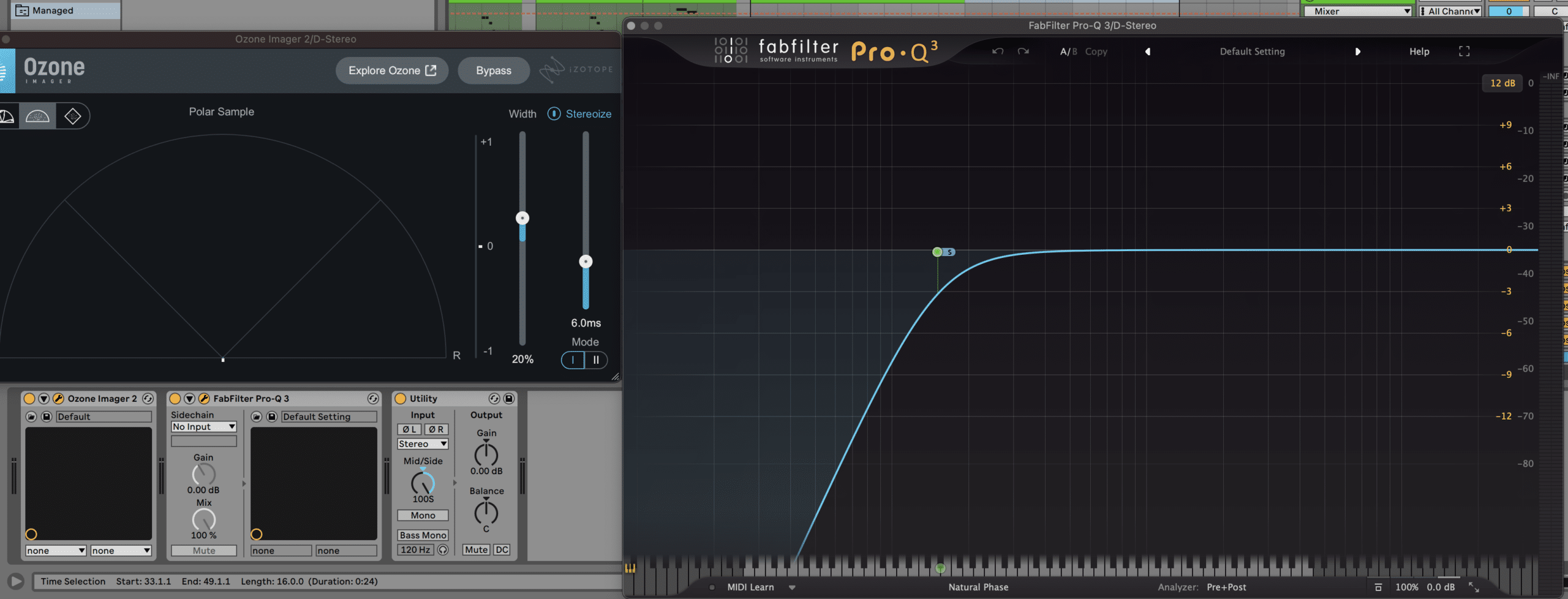Click Width slider handle at 20%

pos(522,218)
